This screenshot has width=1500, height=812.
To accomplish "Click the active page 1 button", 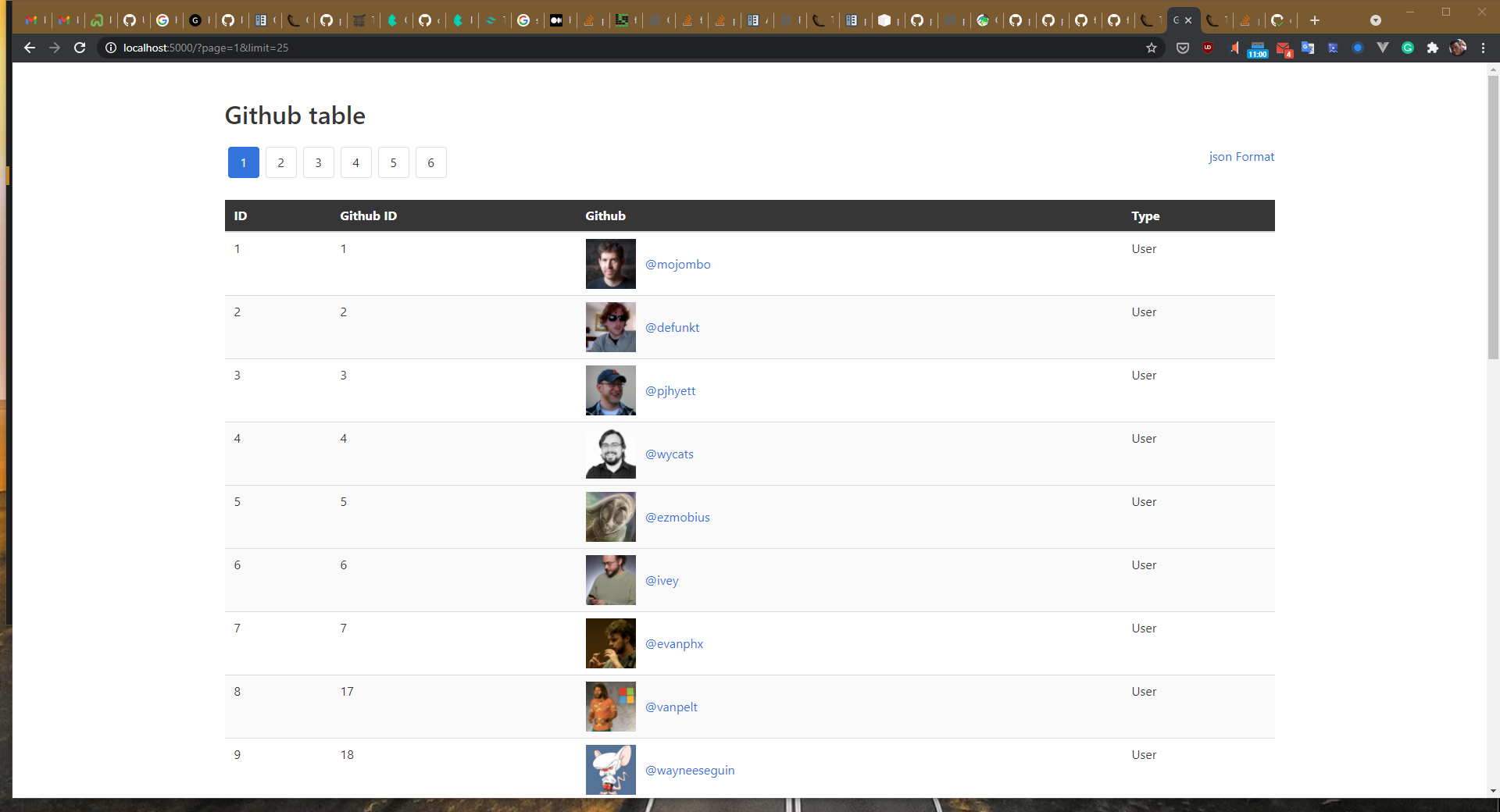I will (244, 162).
